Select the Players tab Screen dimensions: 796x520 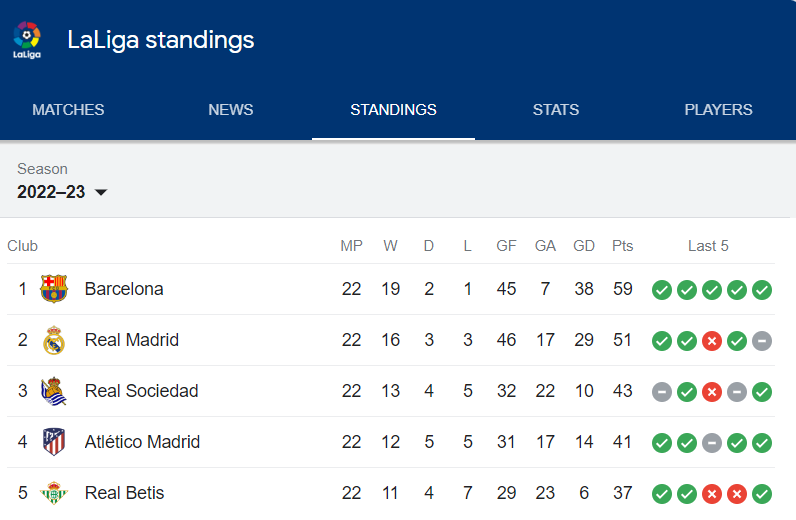click(718, 110)
